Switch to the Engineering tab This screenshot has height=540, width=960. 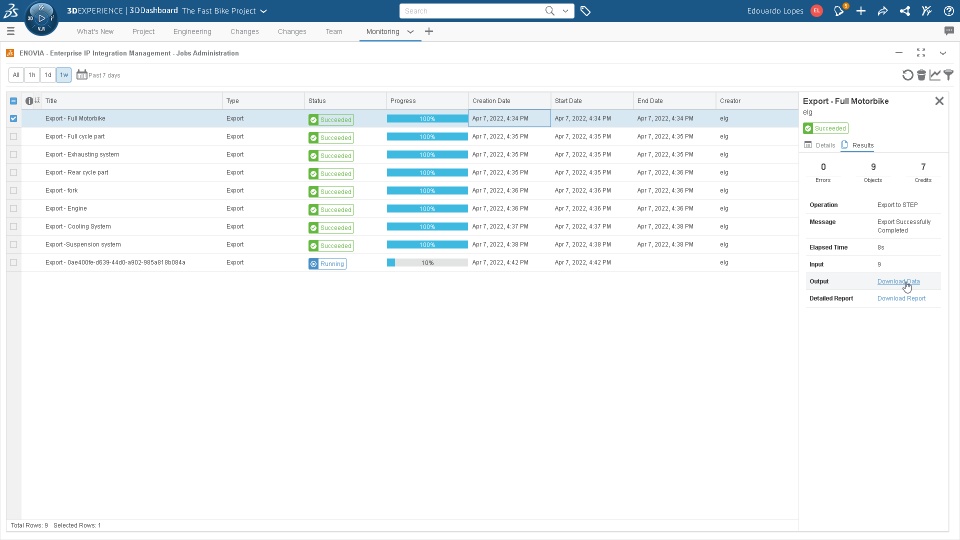pyautogui.click(x=192, y=32)
